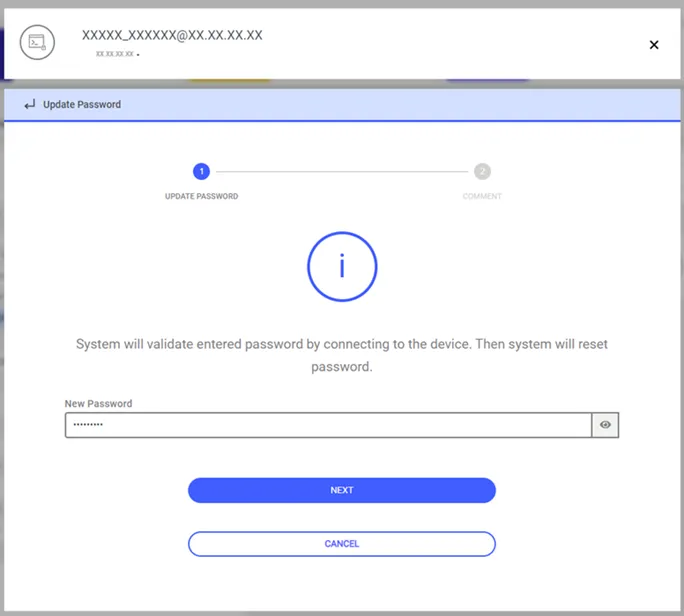Go to step 1 Update Password circle

201,171
